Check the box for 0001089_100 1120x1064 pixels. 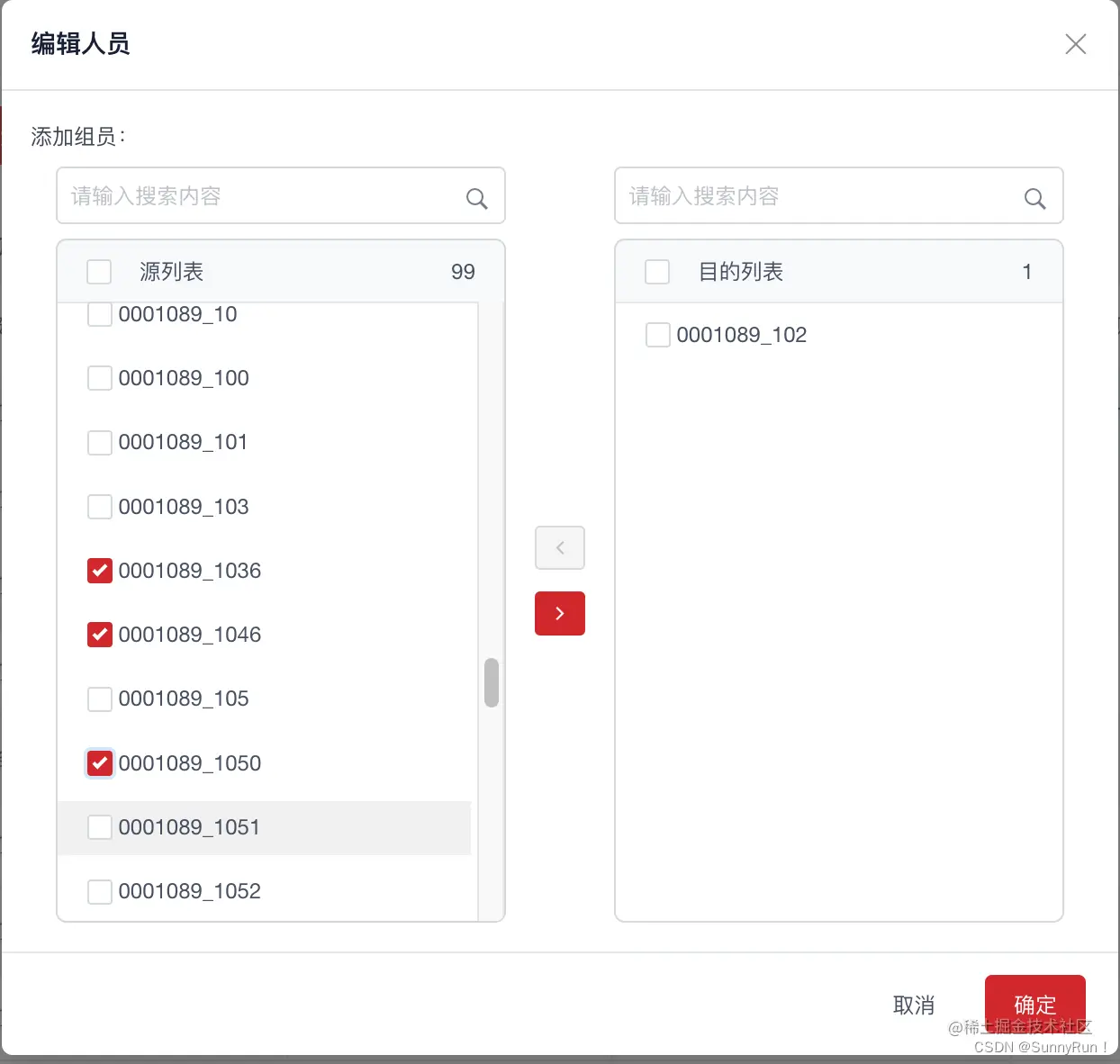[100, 378]
